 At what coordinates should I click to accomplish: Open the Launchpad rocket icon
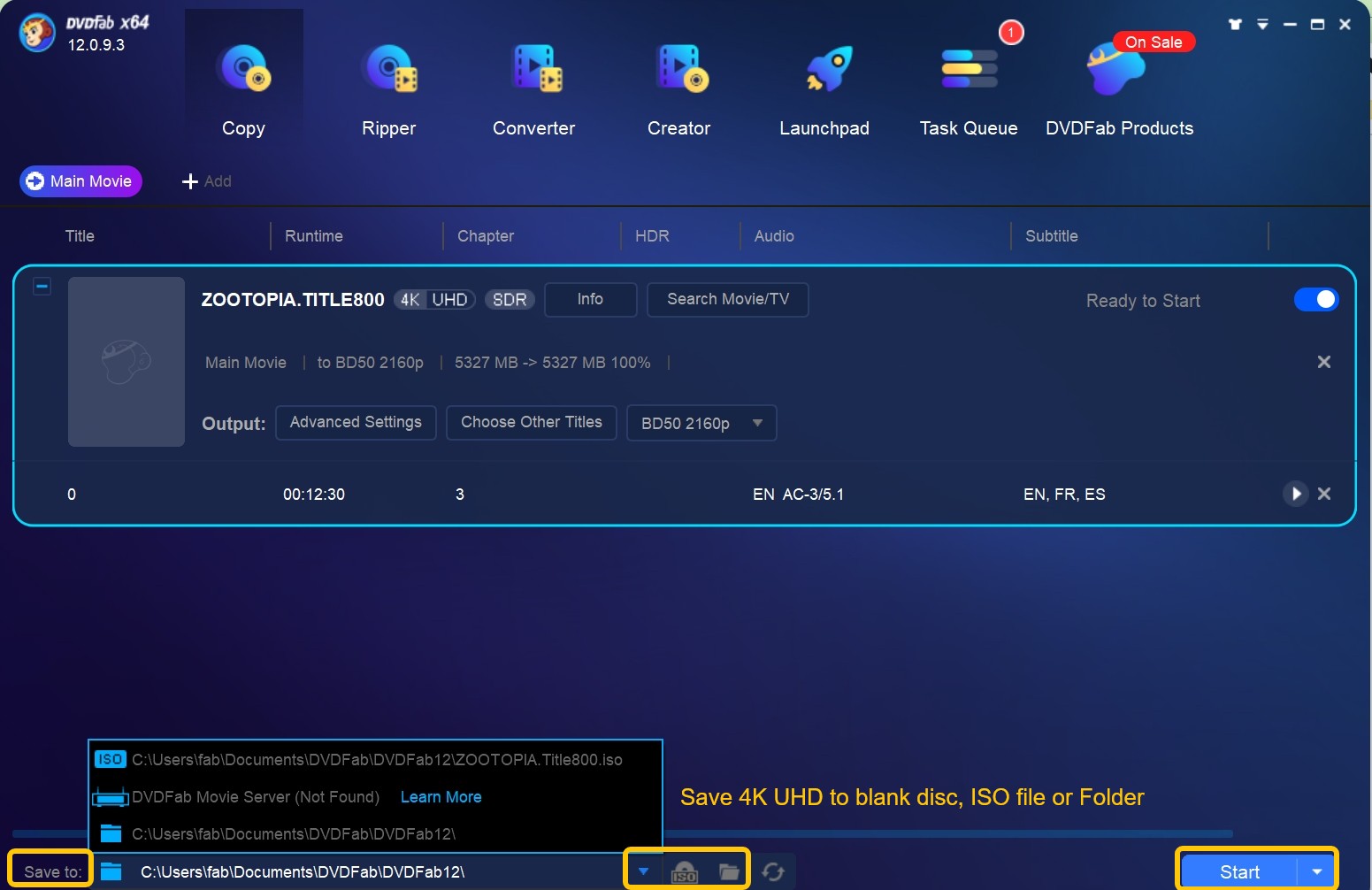(x=829, y=69)
